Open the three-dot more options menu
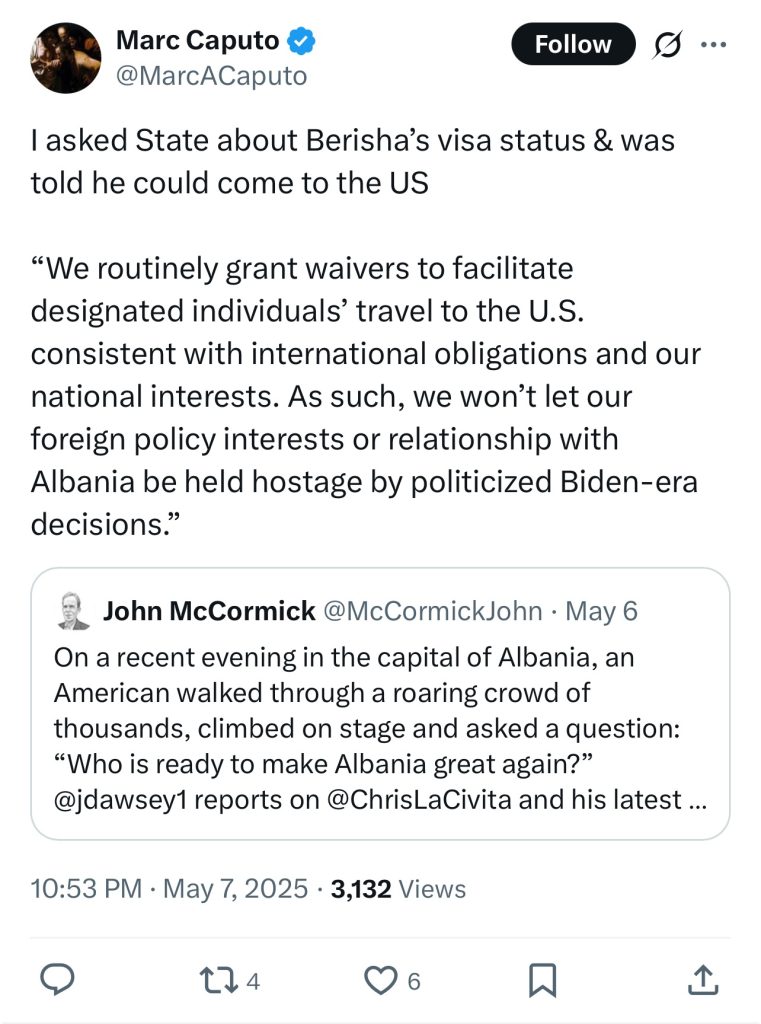The image size is (761, 1024). [713, 44]
